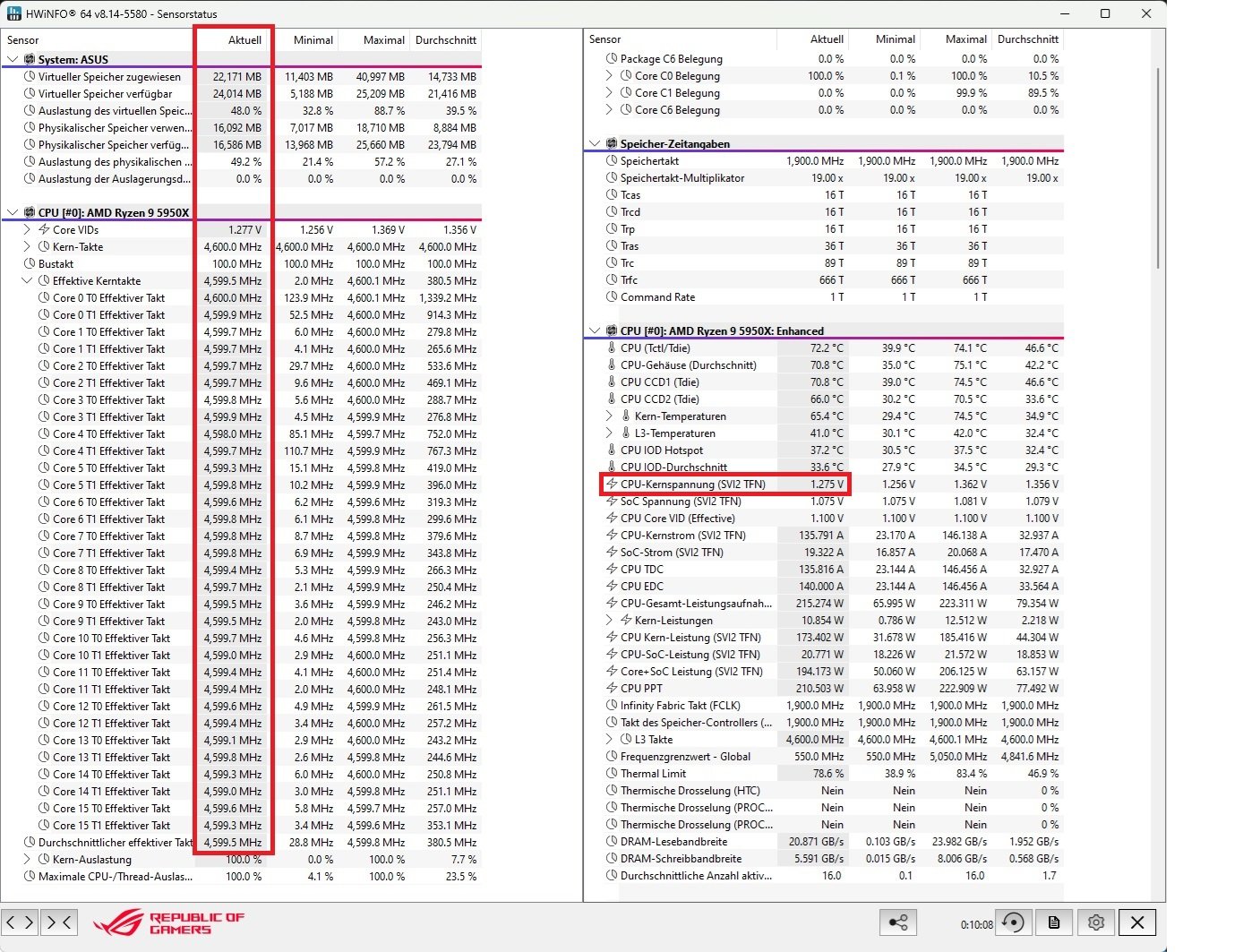Click clock icon of Speichertakt row
Screen dimensions: 1243x952
(x=612, y=160)
